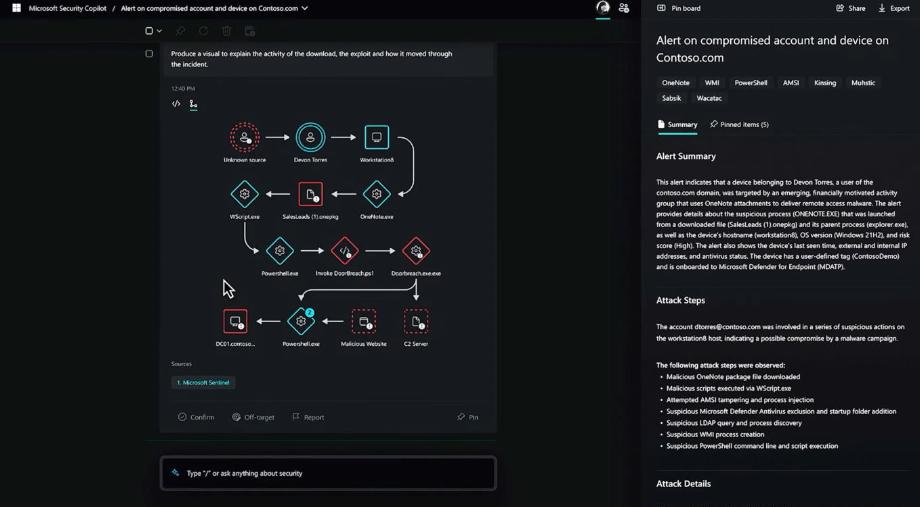
Task: Switch to graph diagram view icon
Action: click(193, 104)
